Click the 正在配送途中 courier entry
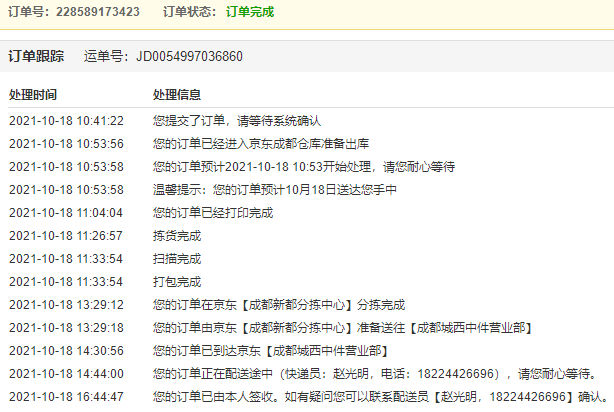 click(375, 374)
